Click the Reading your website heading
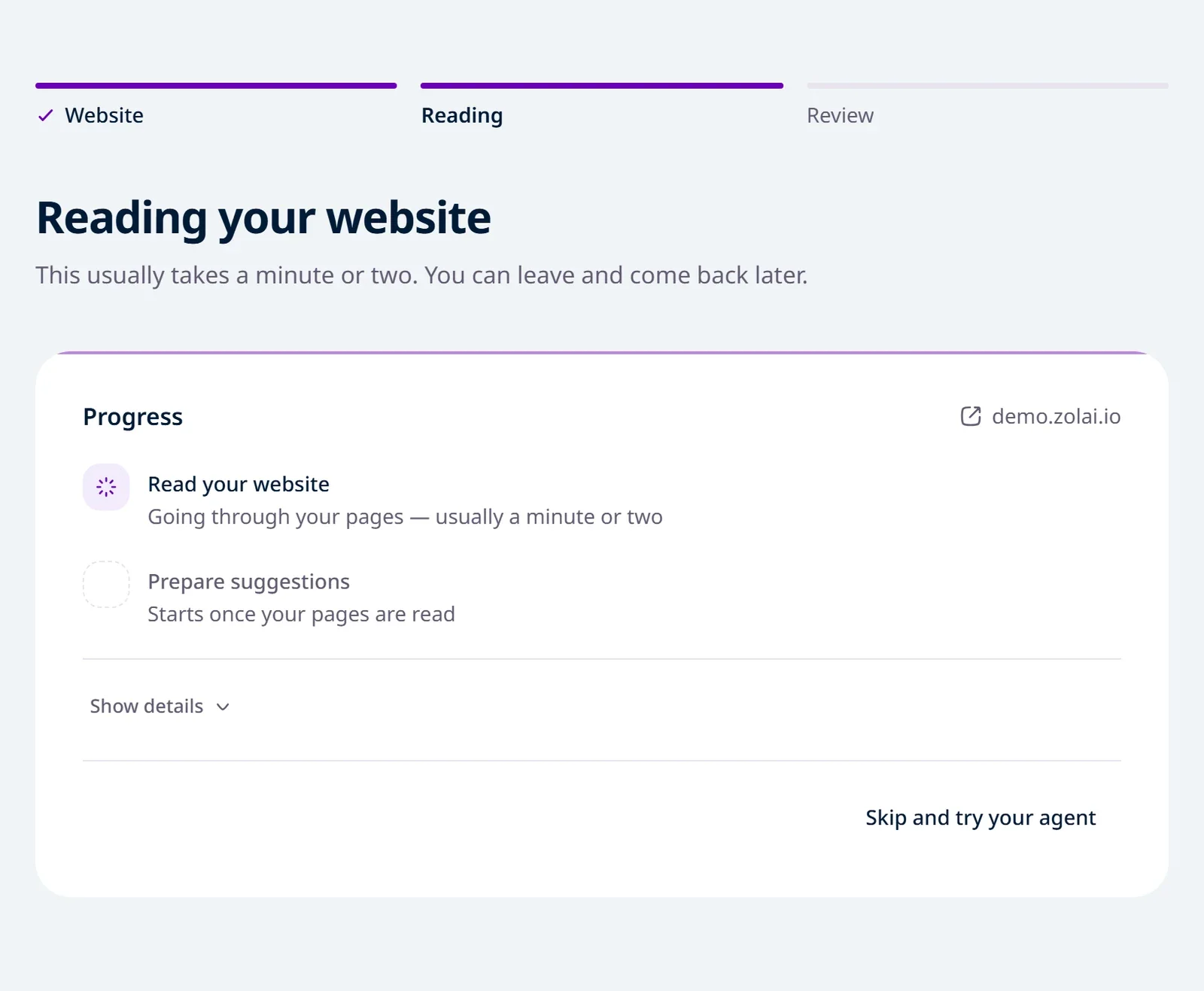 (263, 219)
